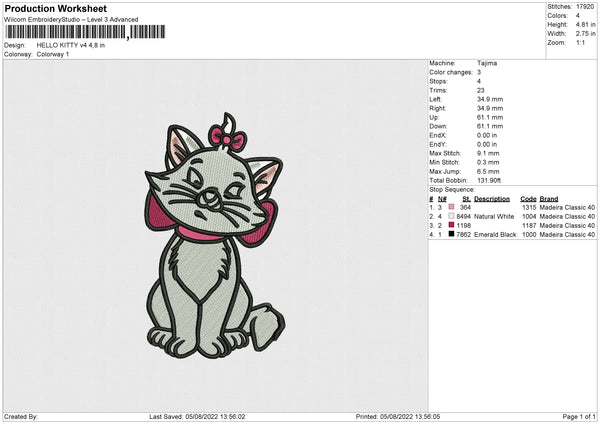Click the 'Page 1 of 1' footer text
This screenshot has width=600, height=424.
point(579,416)
